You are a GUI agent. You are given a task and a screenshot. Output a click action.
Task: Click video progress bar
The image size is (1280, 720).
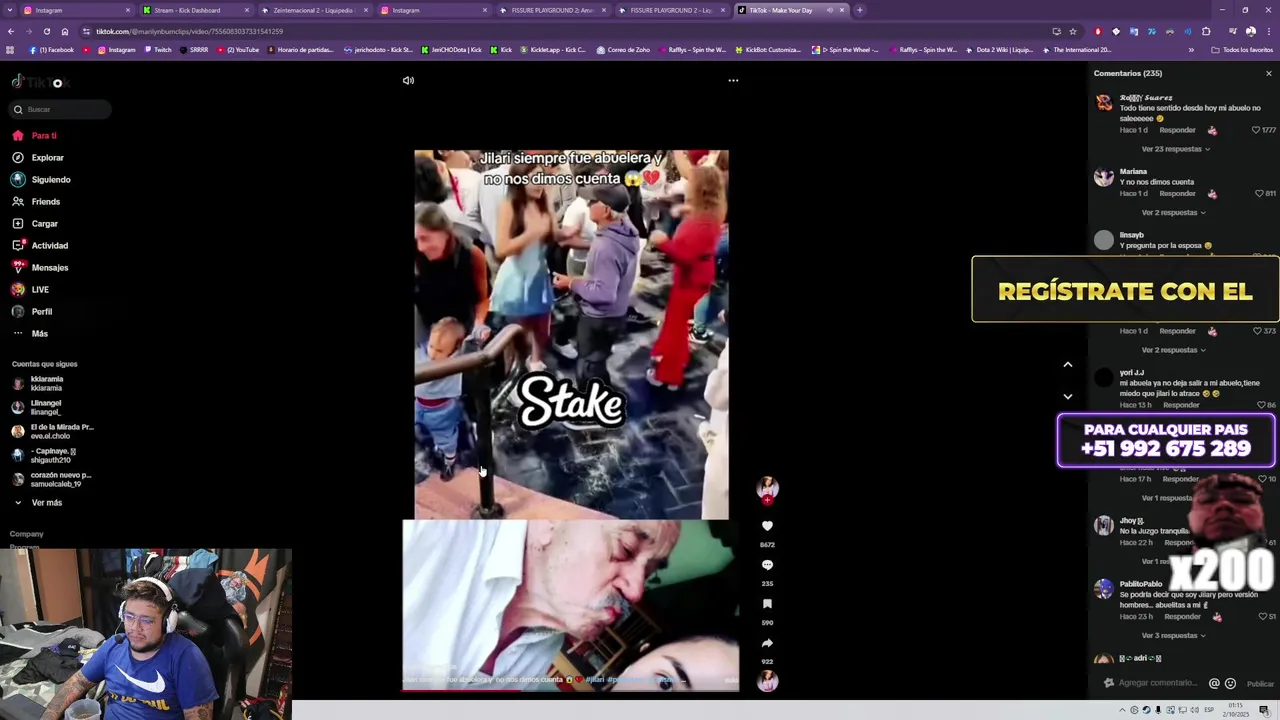point(570,690)
